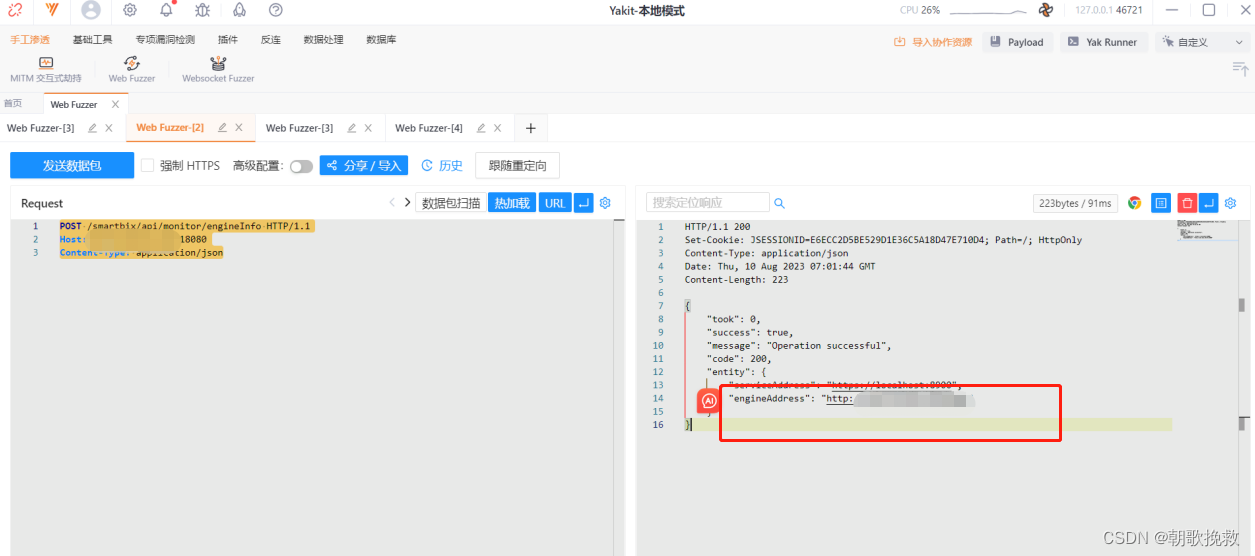
Task: Rename the Web Fuzzer-[2] tab with pencil
Action: click(x=223, y=128)
